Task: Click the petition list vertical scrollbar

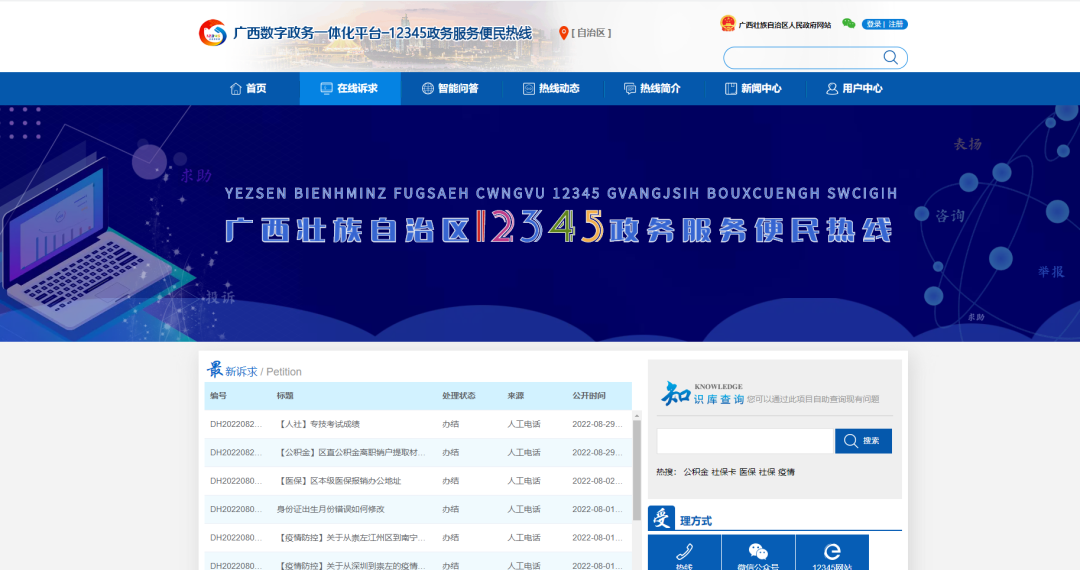Action: pos(636,470)
